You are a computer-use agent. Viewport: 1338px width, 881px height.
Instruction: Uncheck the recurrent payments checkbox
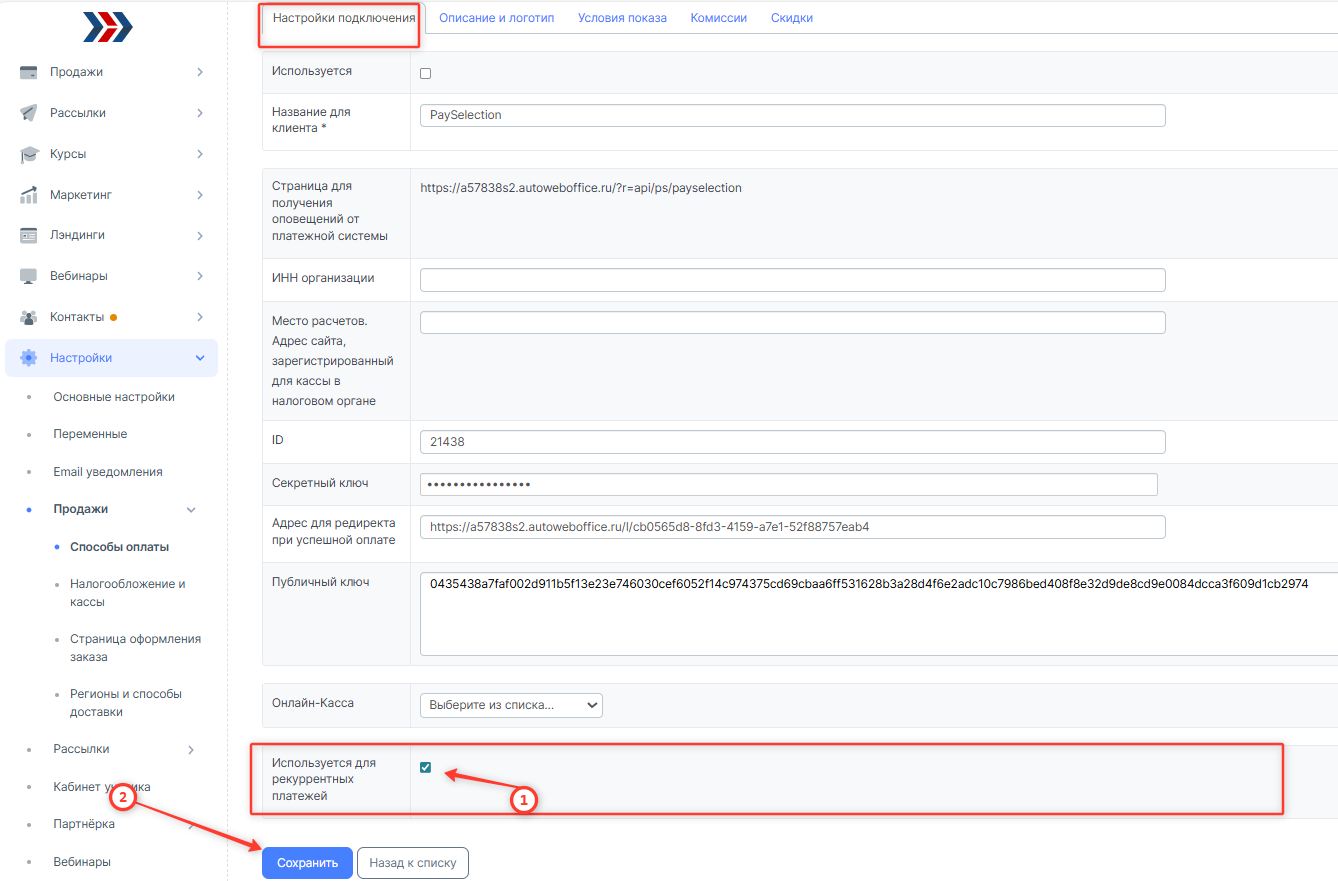click(x=426, y=768)
